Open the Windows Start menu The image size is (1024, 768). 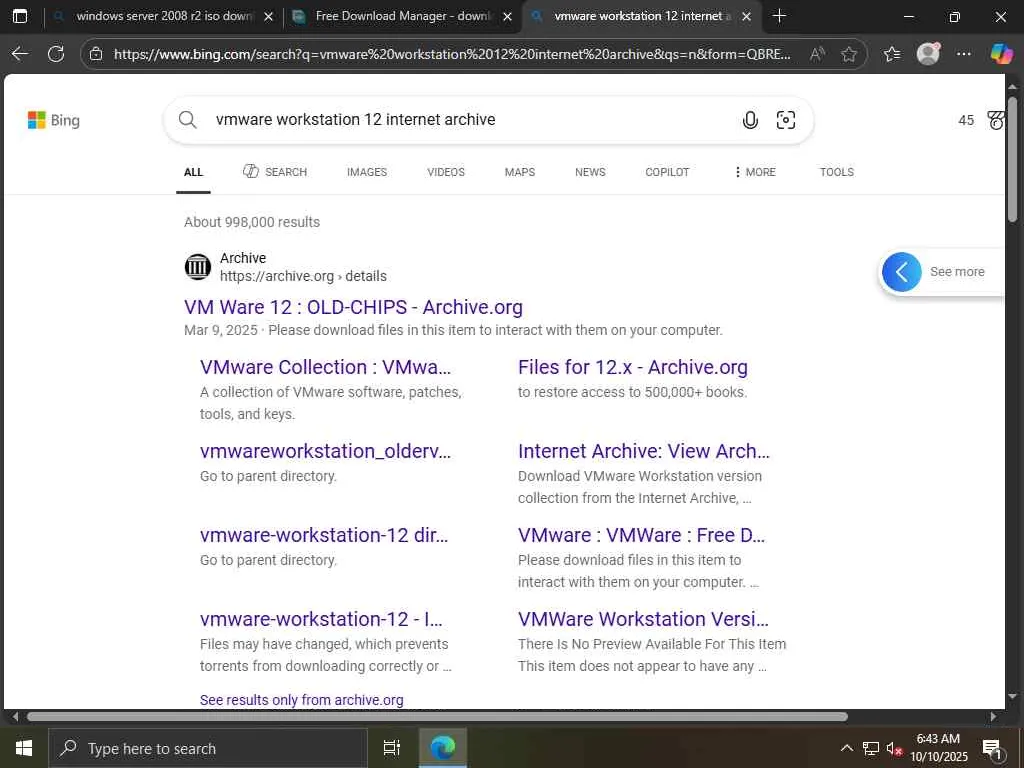click(24, 748)
